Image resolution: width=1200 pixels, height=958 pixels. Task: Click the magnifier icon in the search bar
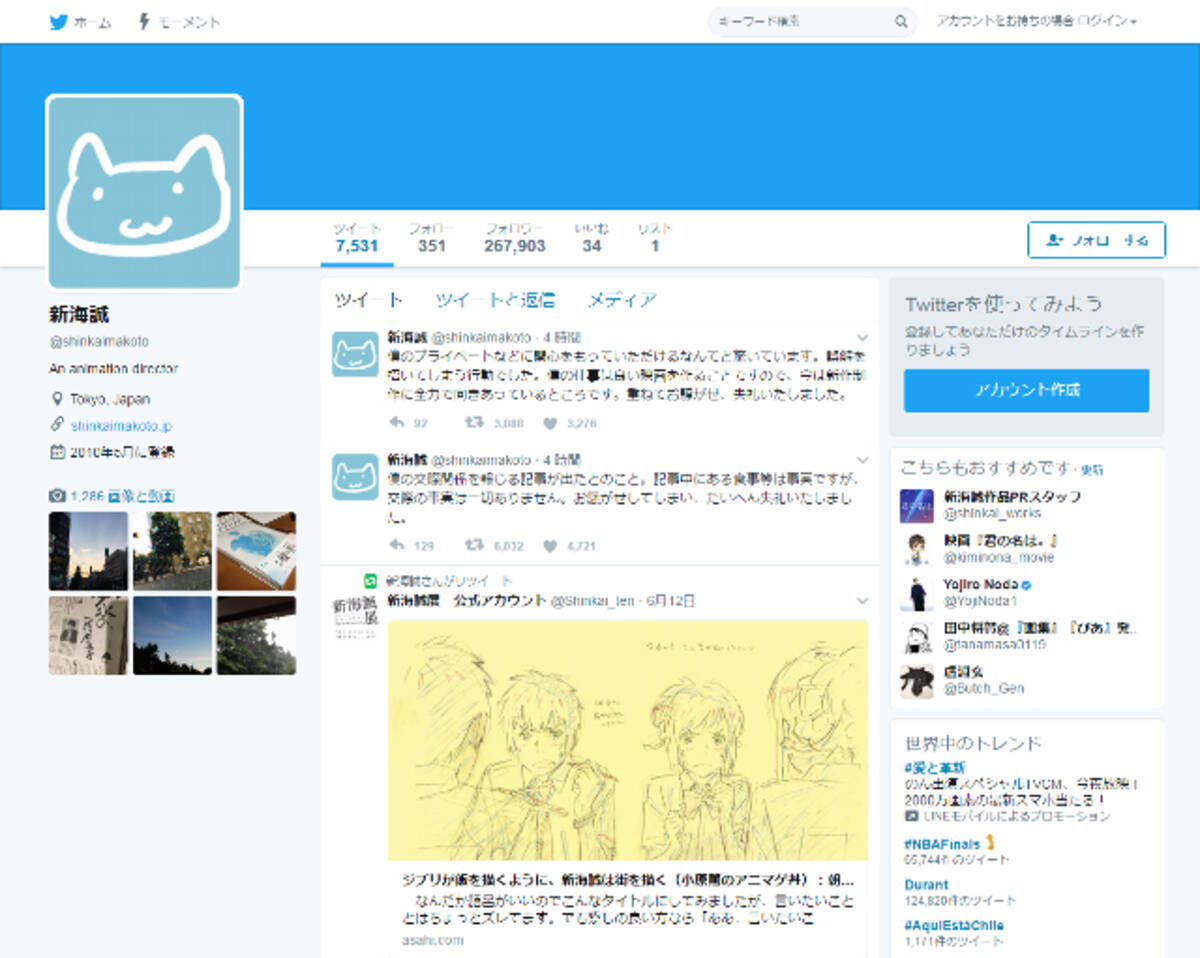coord(900,21)
